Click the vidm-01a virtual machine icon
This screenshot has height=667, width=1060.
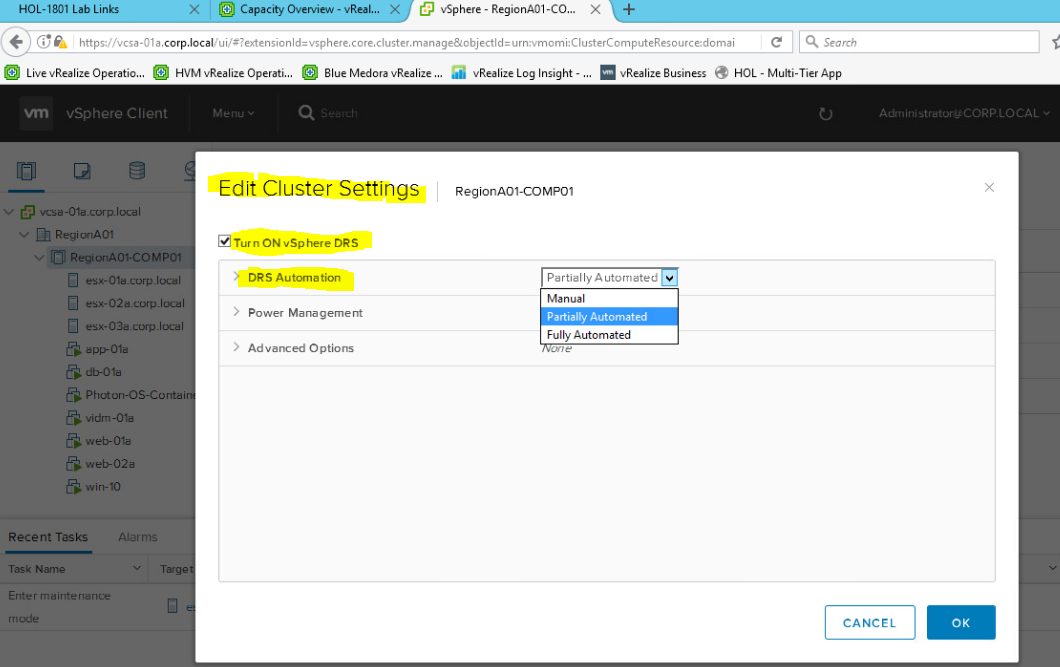point(74,418)
